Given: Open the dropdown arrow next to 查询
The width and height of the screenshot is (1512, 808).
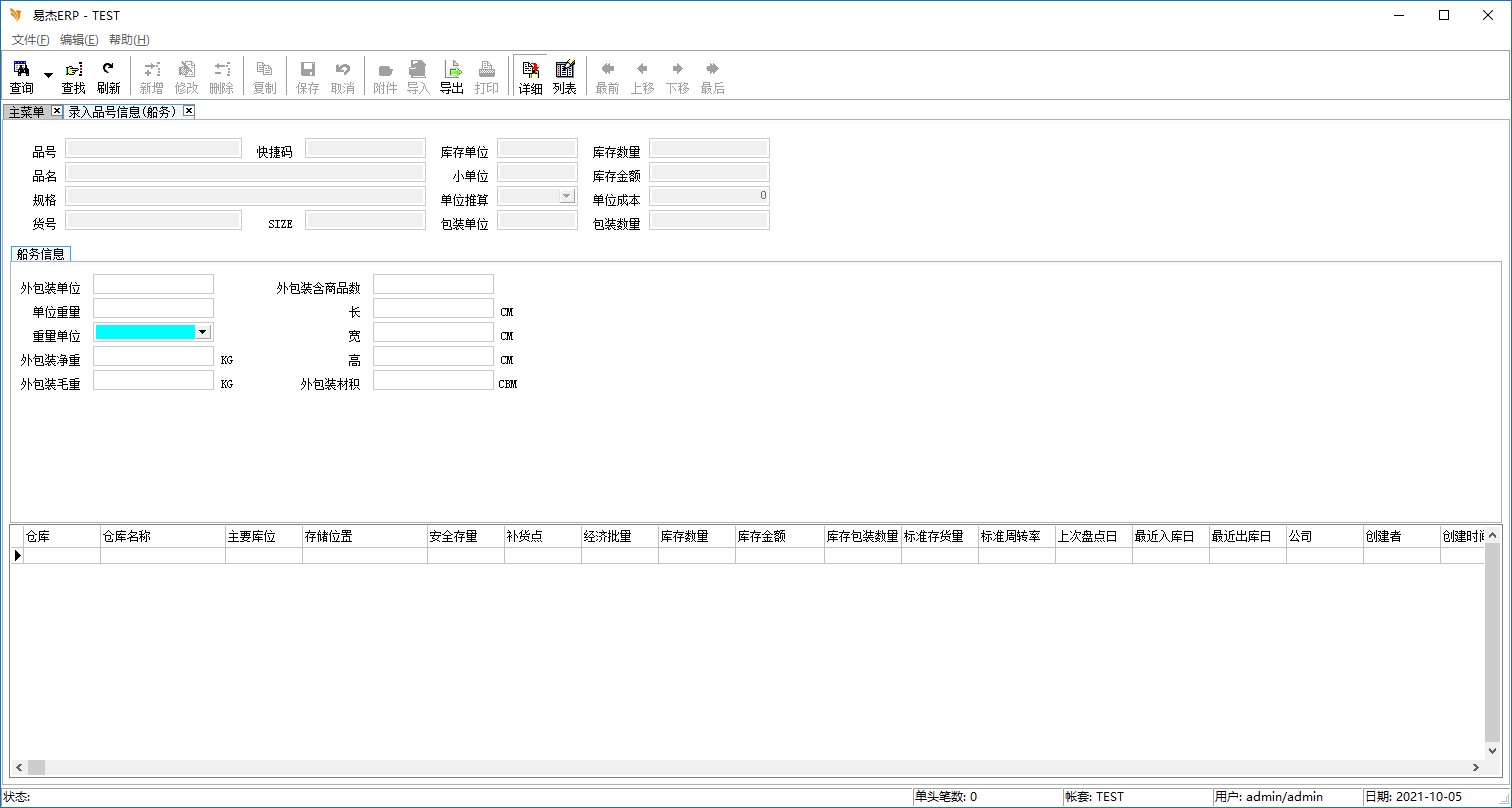Looking at the screenshot, I should click(48, 76).
